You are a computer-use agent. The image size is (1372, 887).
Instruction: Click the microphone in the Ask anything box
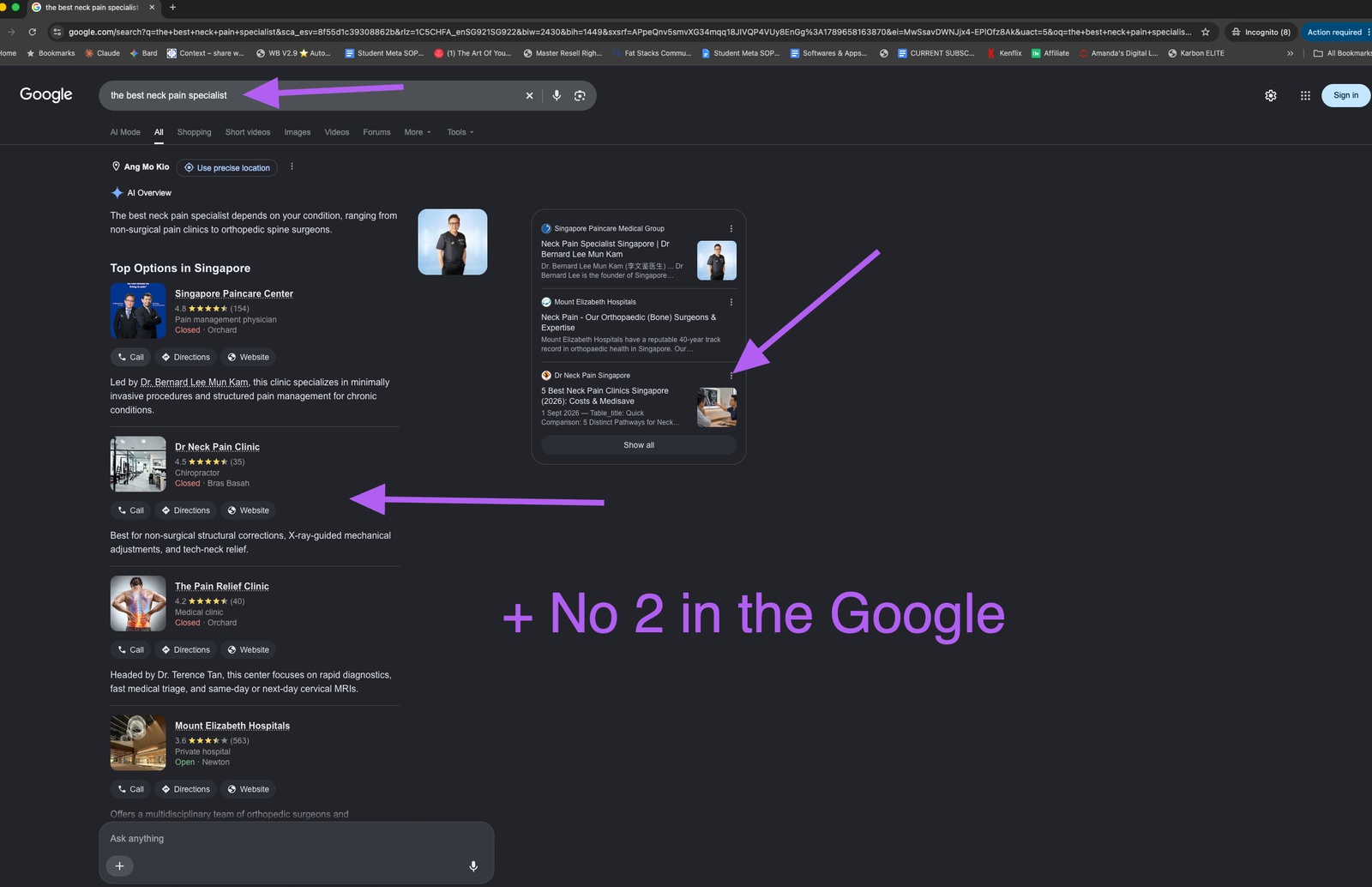pos(473,866)
